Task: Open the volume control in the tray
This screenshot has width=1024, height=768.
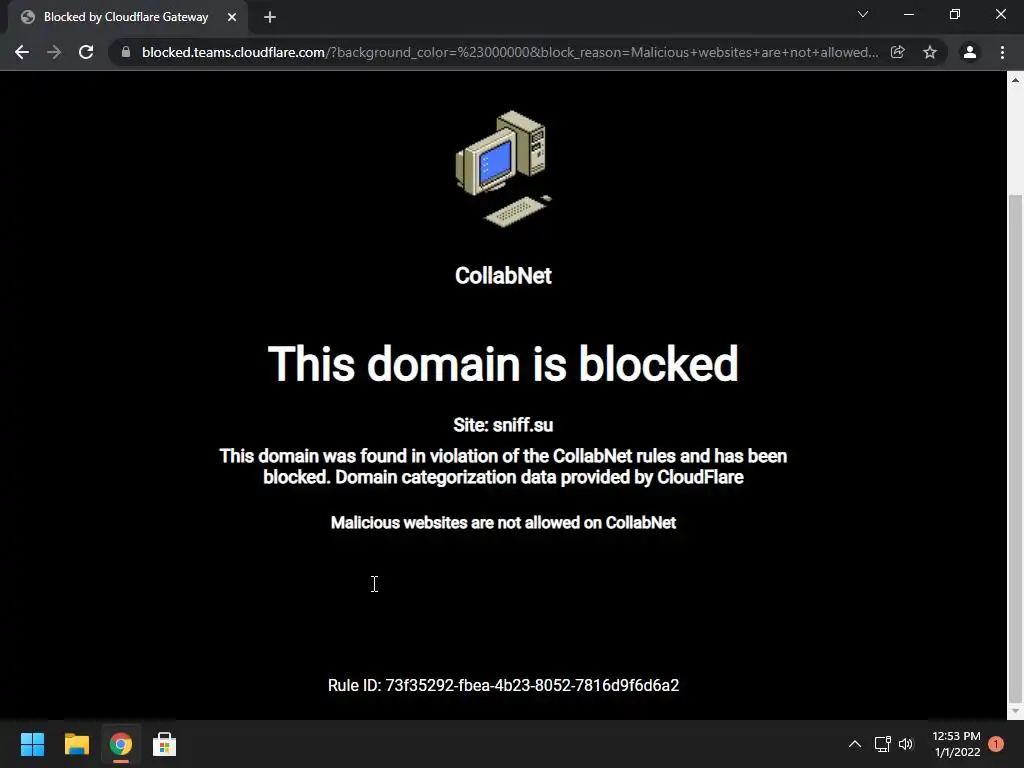Action: 906,744
